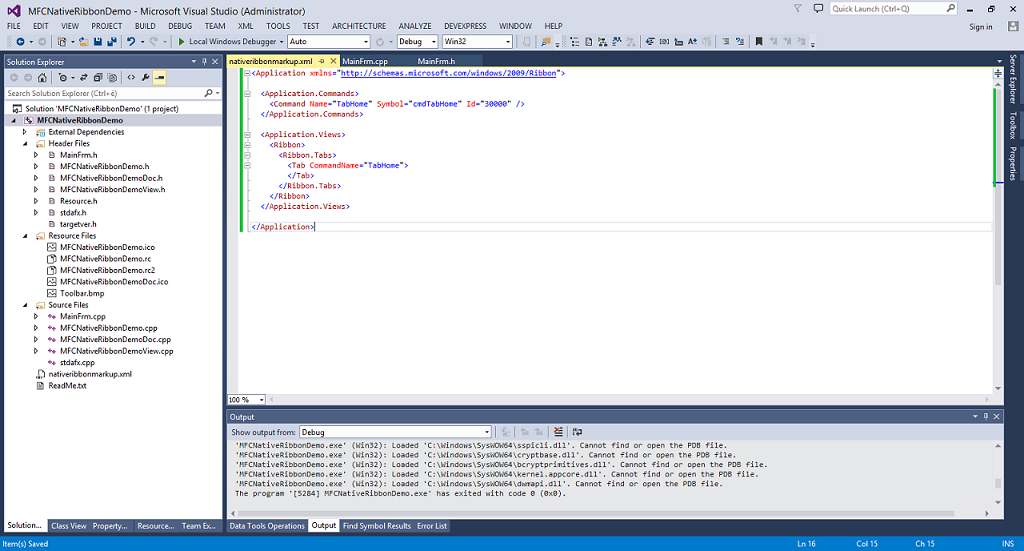Pin the Solution Explorer panel
The height and width of the screenshot is (551, 1024).
click(x=204, y=61)
